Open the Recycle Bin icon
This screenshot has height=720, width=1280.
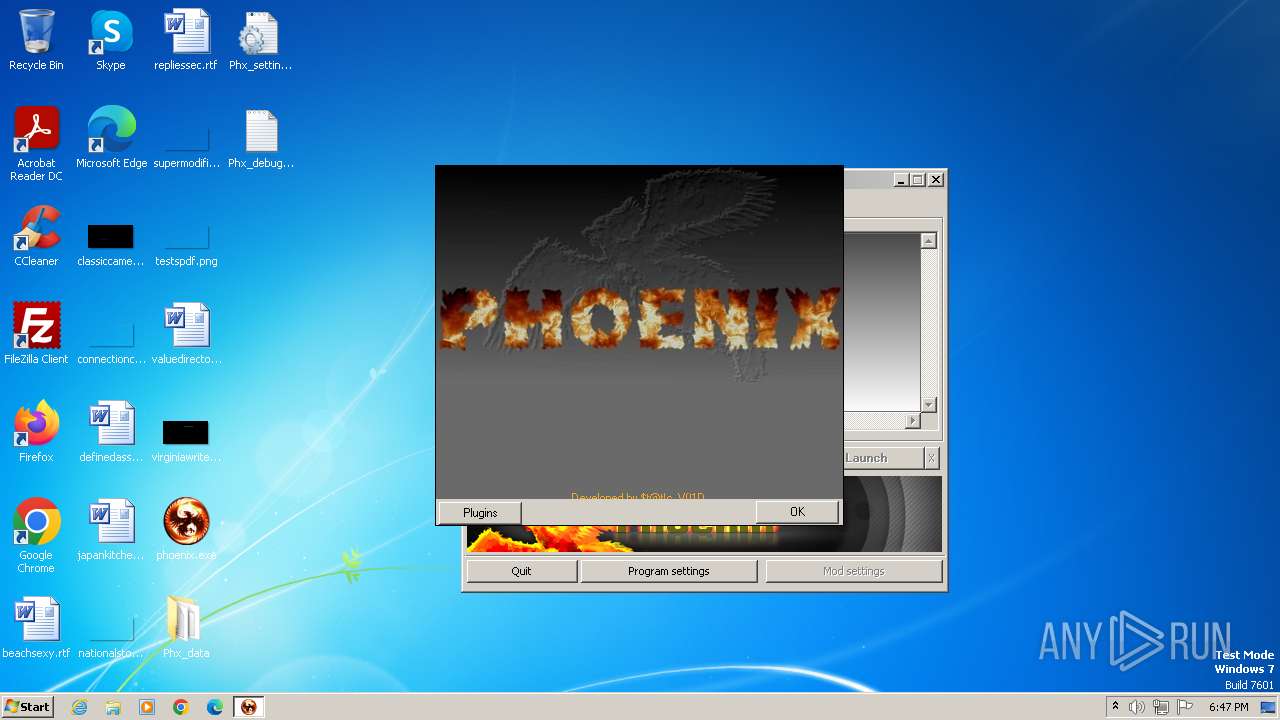[36, 41]
